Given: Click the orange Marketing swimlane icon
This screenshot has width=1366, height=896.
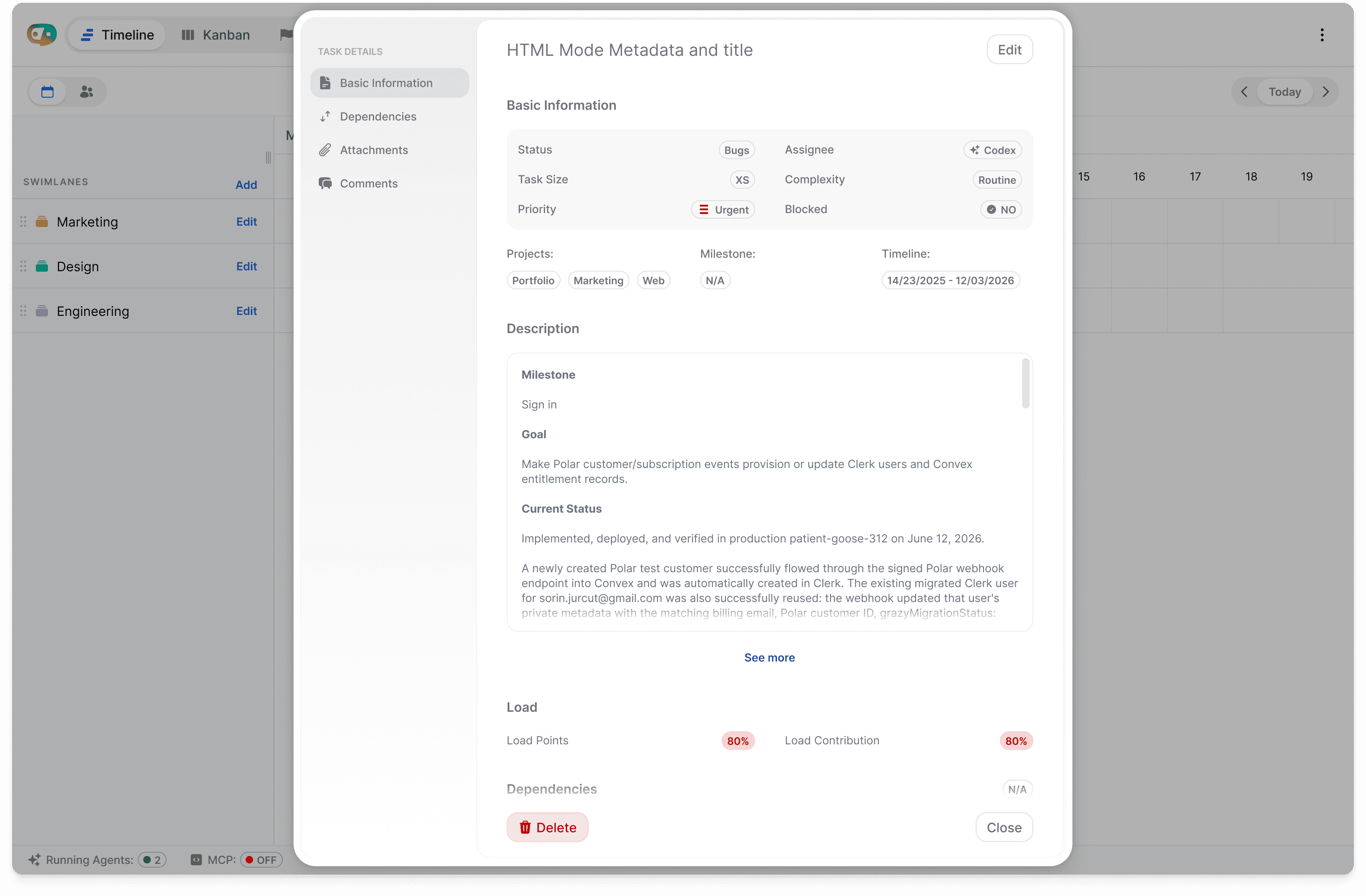Looking at the screenshot, I should tap(42, 221).
